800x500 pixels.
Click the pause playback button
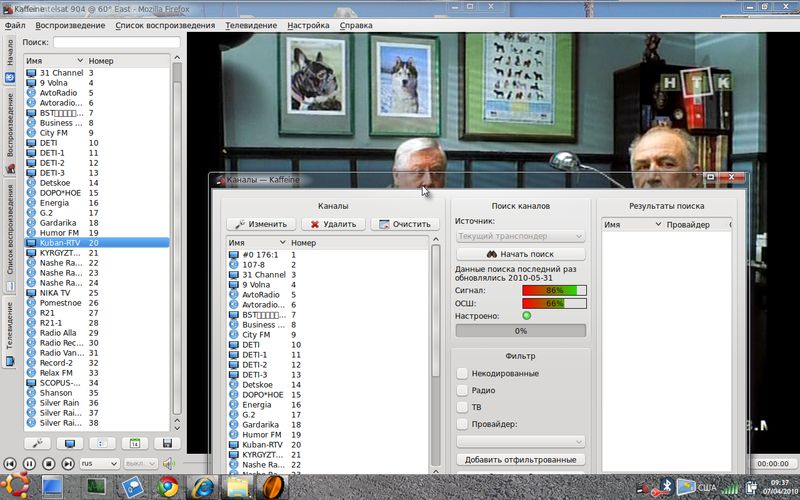tap(29, 464)
